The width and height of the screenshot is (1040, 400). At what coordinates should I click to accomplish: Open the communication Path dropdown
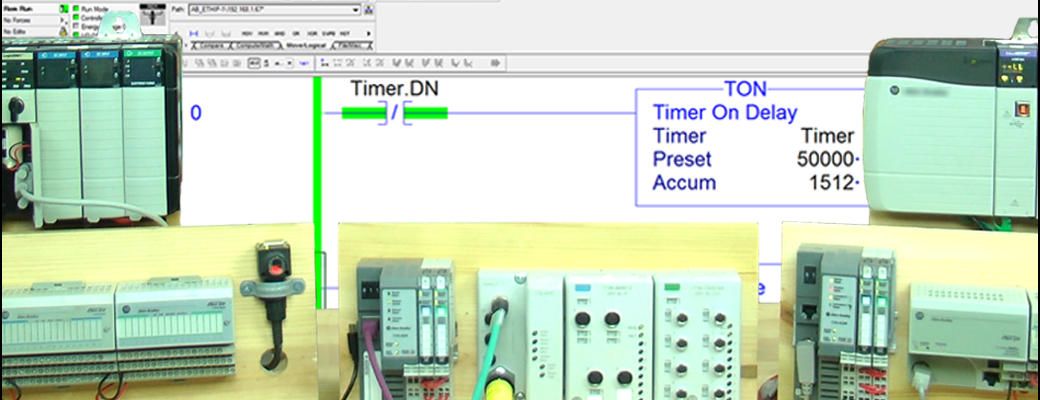point(355,10)
